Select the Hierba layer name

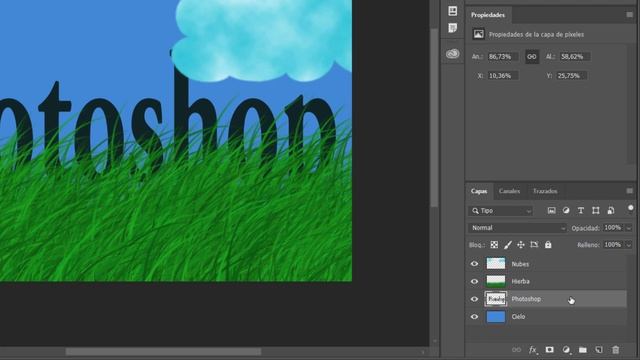coord(520,281)
